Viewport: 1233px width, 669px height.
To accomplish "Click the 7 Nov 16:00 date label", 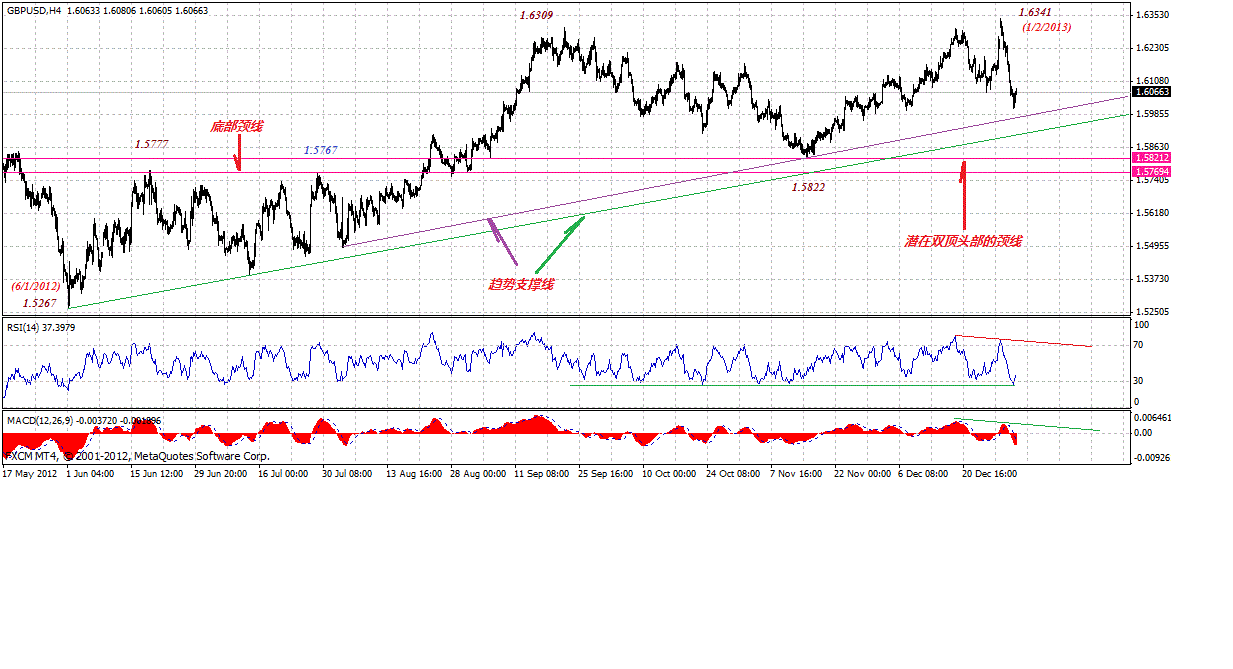I will click(x=796, y=472).
